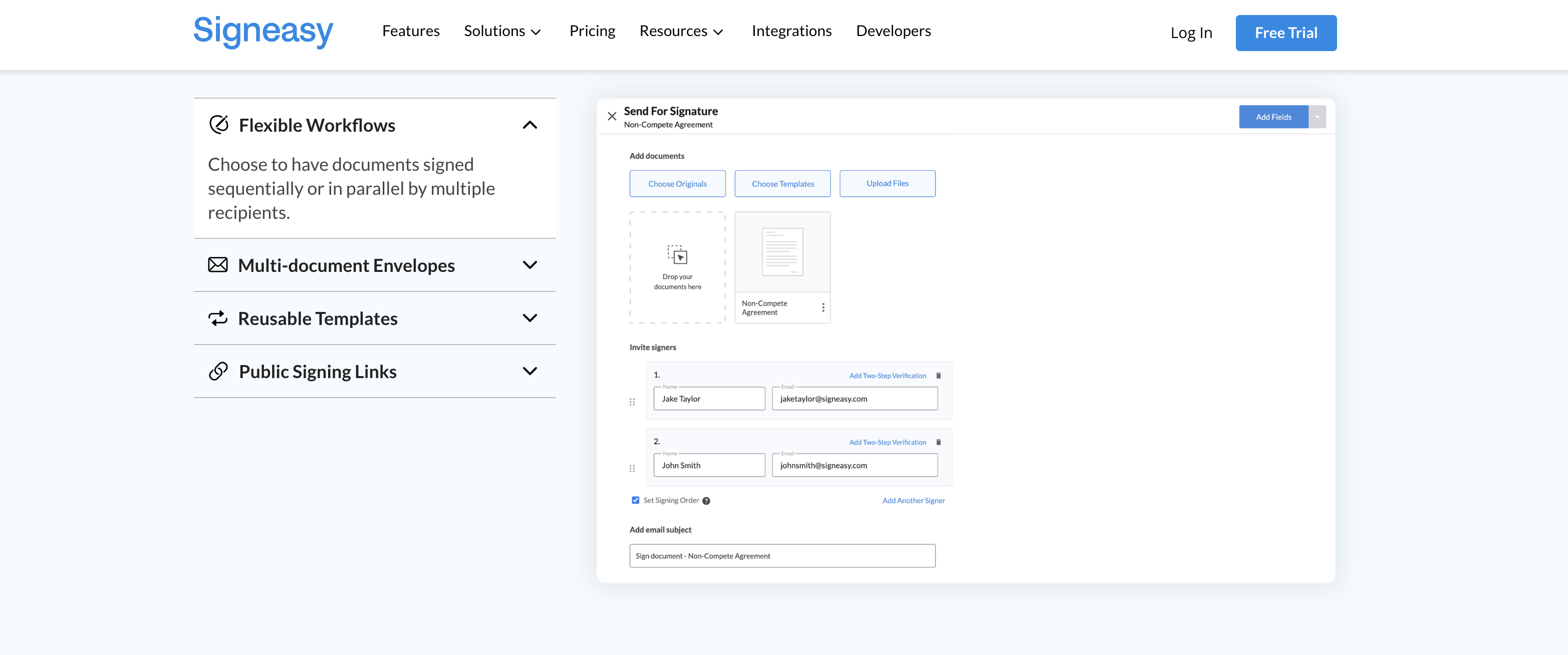Click drag handle beside John Smith row

point(632,469)
